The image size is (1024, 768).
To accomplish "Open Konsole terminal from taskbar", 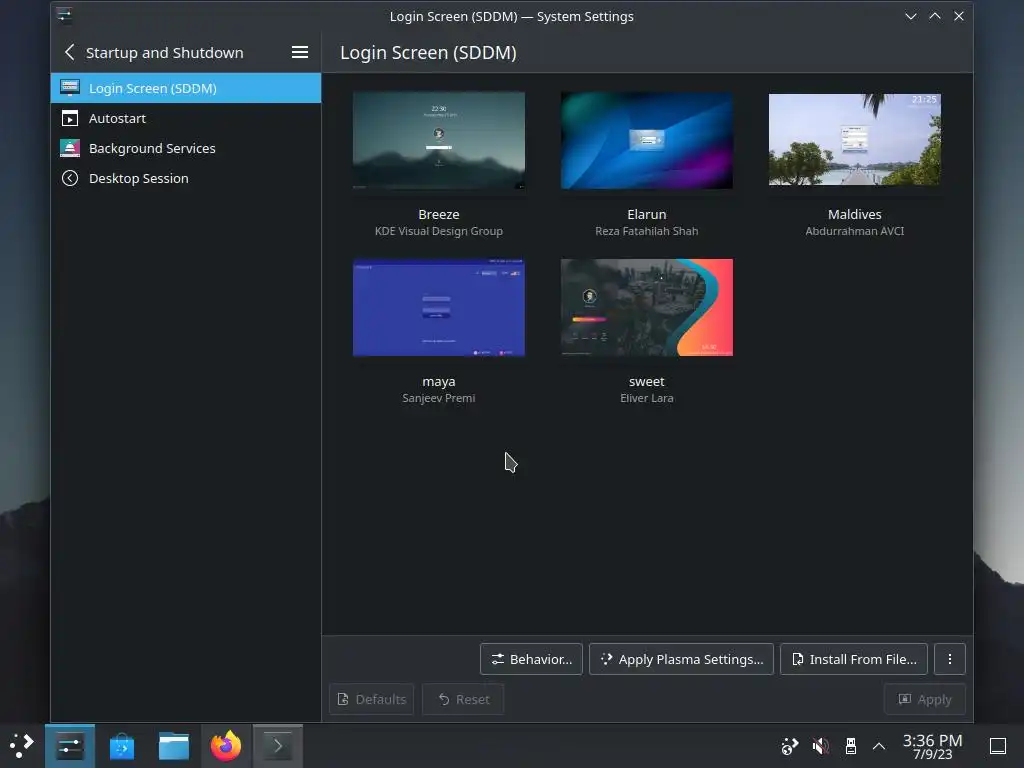I will pyautogui.click(x=278, y=746).
